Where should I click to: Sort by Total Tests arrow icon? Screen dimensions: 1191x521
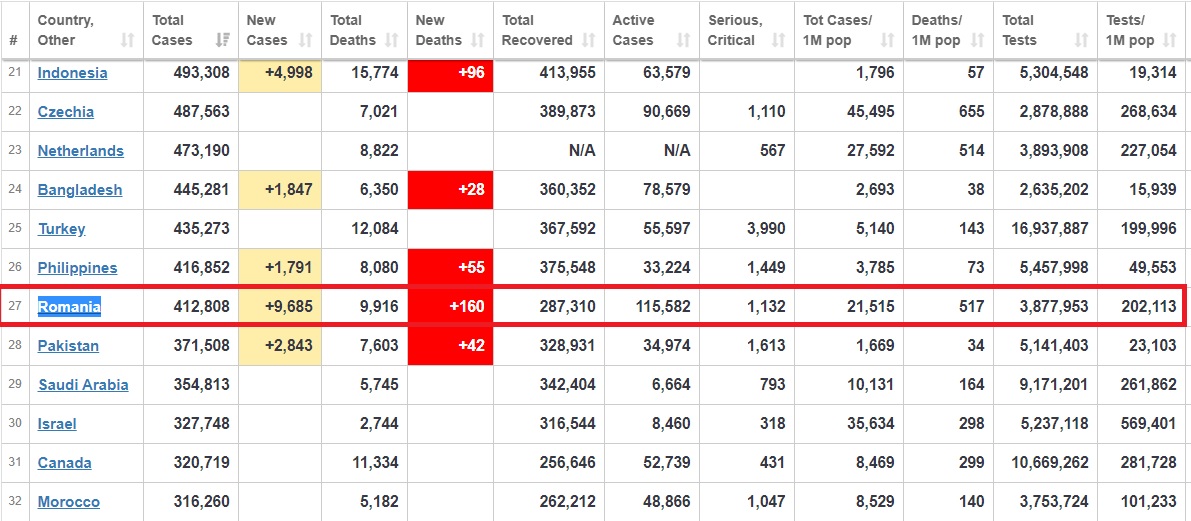click(x=1081, y=41)
